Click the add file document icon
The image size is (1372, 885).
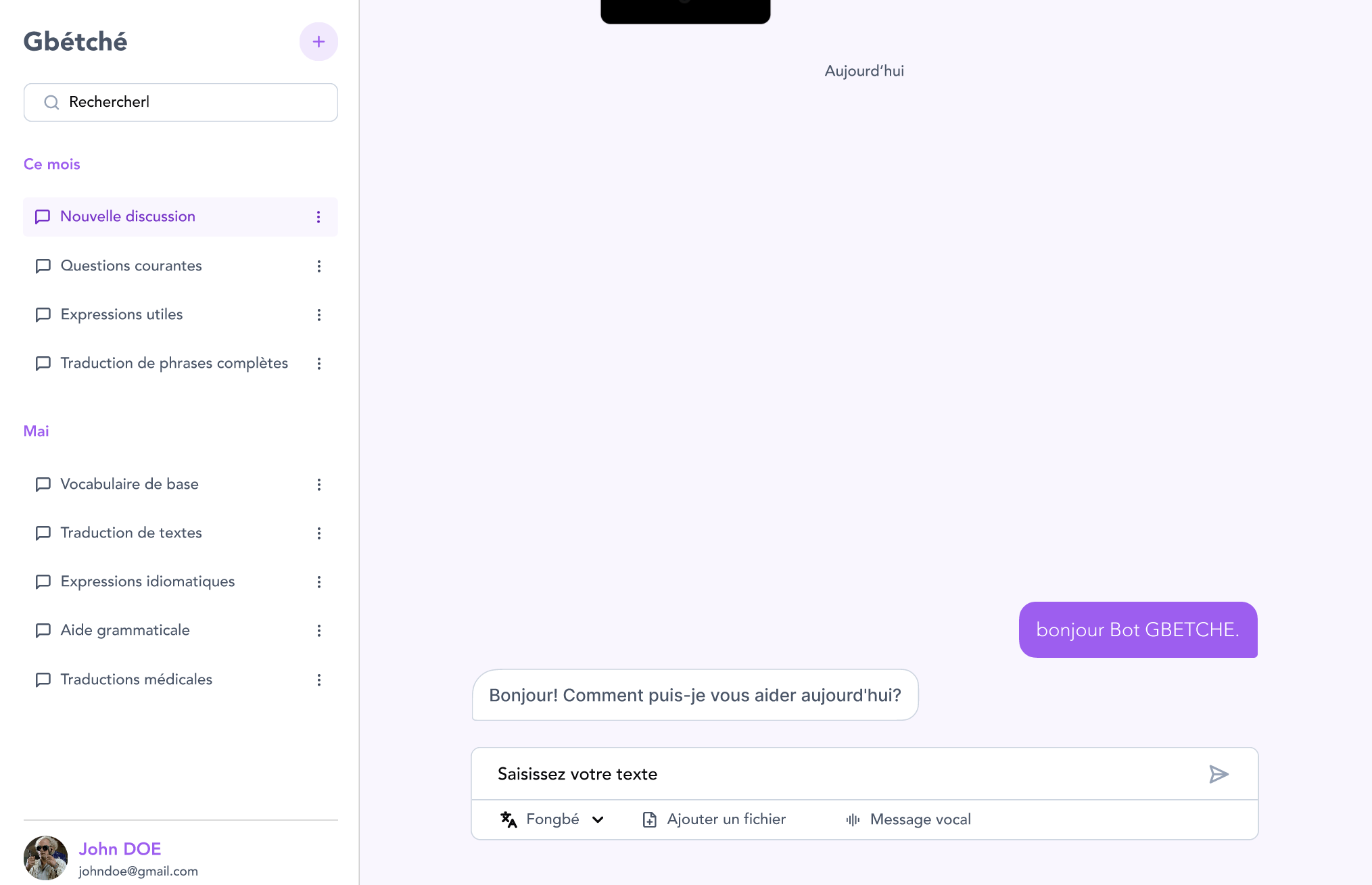point(649,819)
